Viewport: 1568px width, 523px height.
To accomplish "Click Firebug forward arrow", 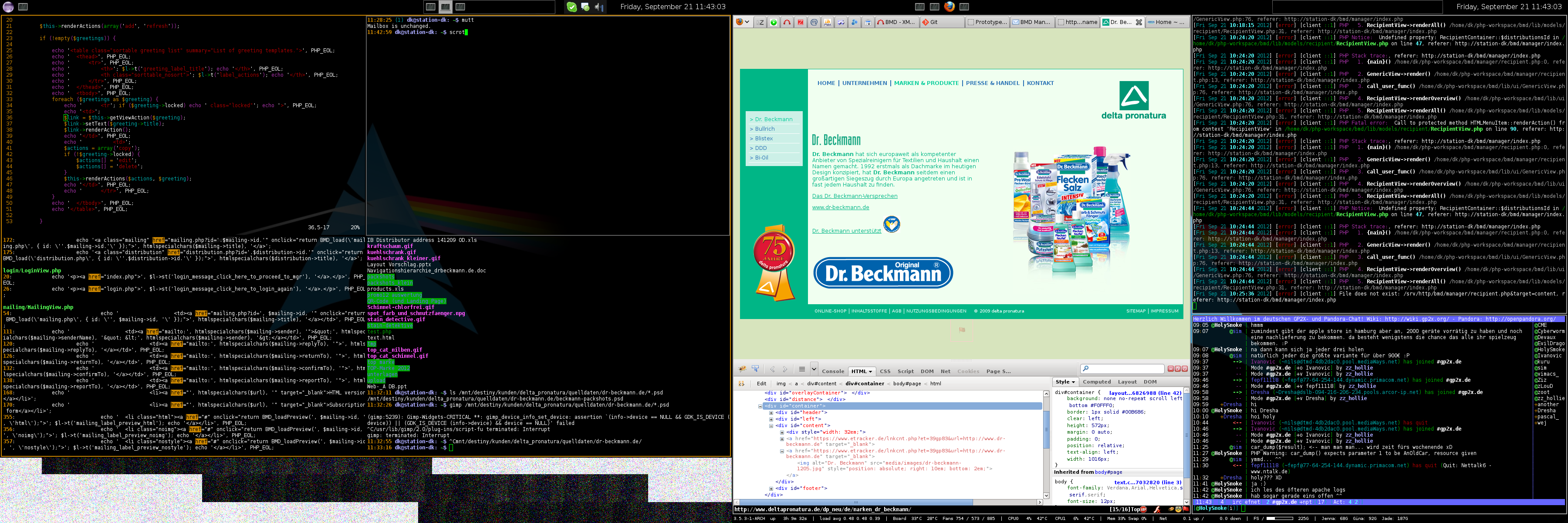I will coord(785,369).
